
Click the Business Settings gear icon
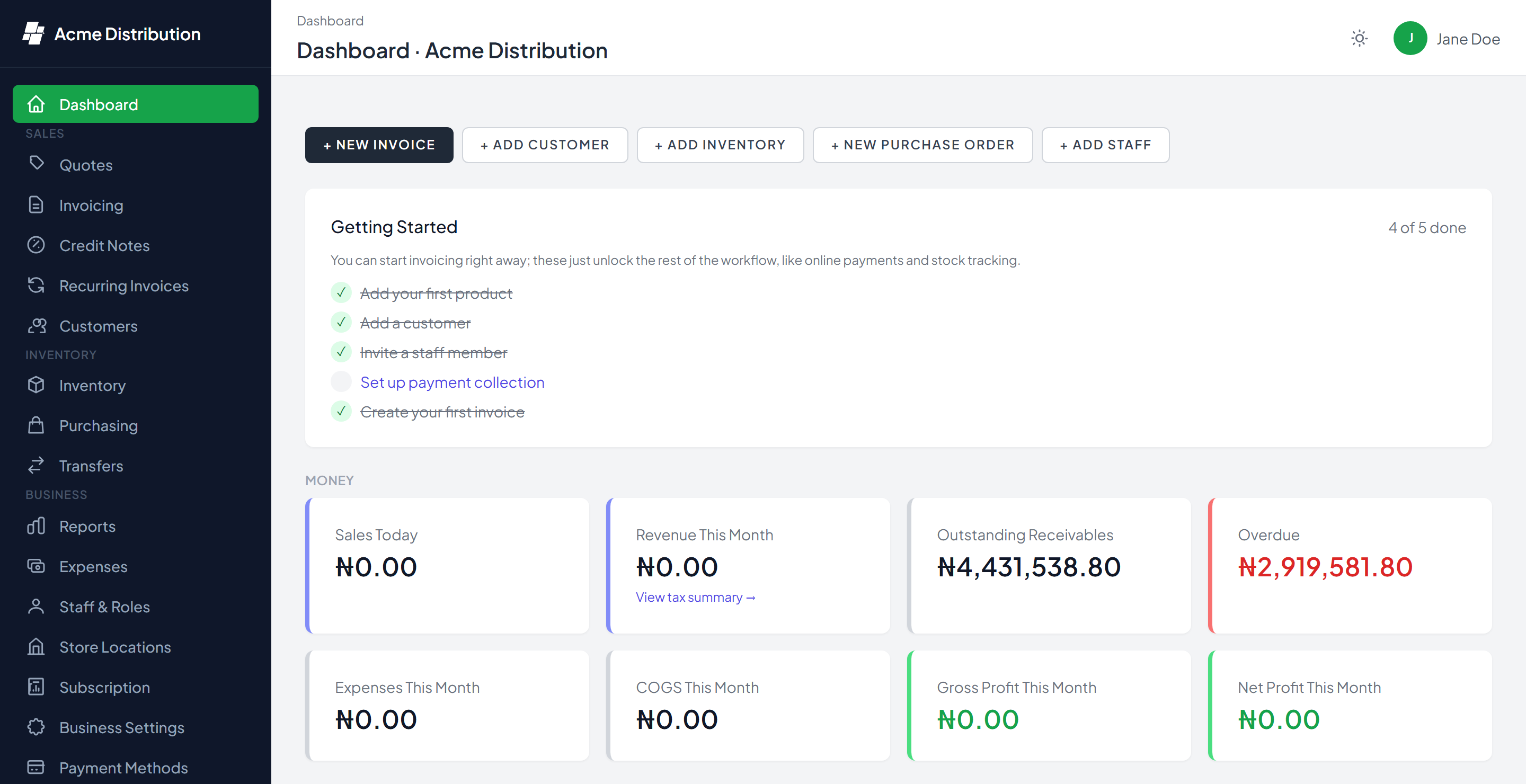click(x=36, y=727)
